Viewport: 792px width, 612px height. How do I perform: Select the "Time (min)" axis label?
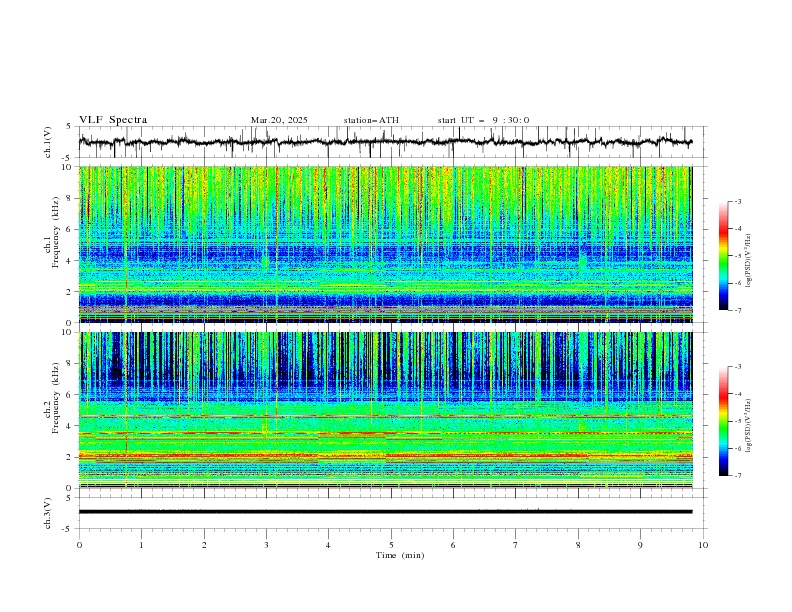[x=400, y=555]
